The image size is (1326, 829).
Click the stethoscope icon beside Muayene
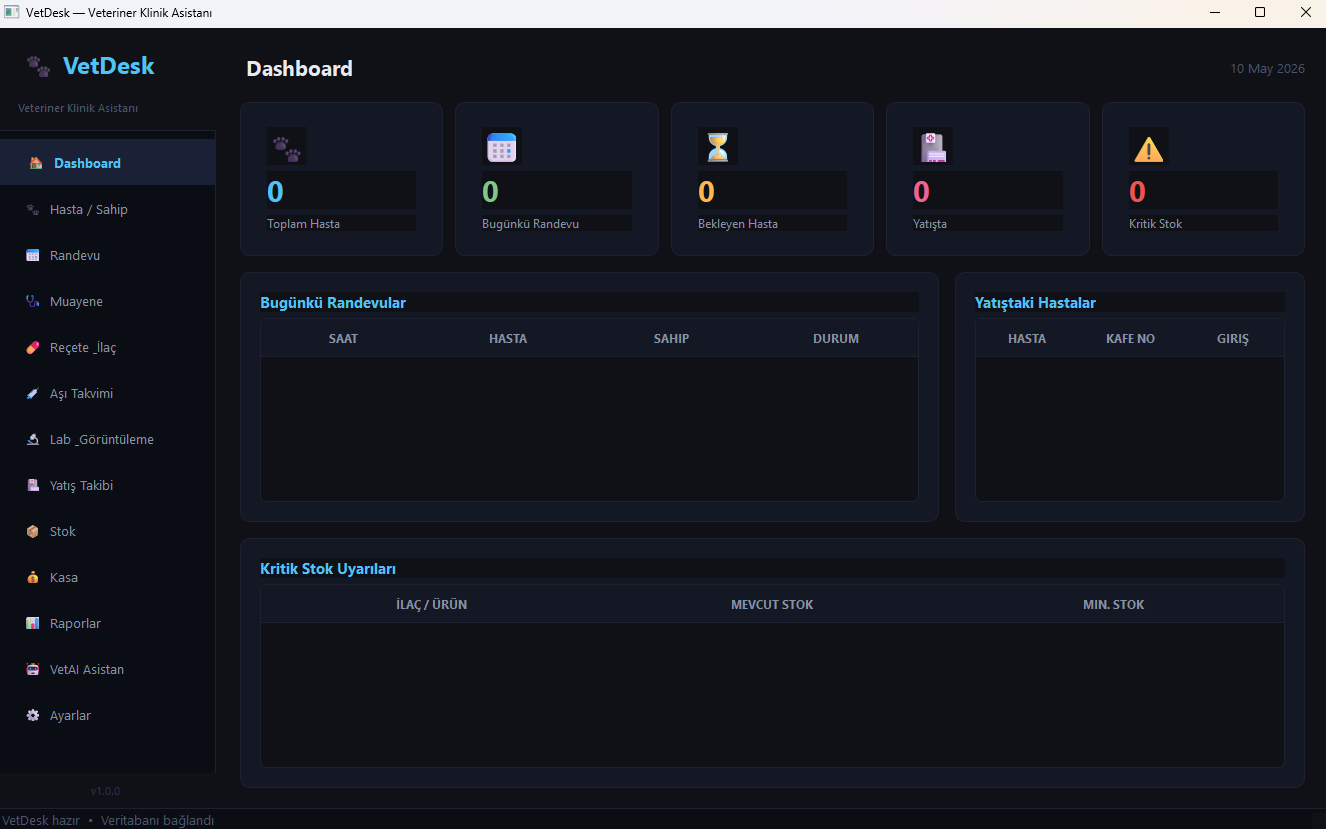pos(32,301)
